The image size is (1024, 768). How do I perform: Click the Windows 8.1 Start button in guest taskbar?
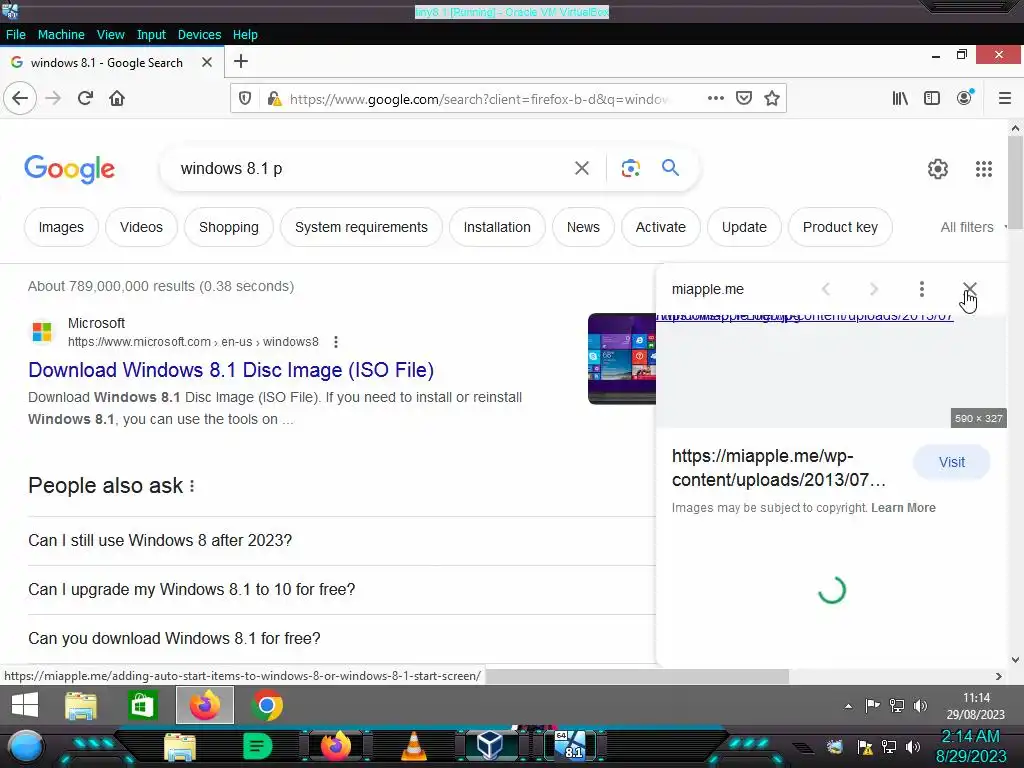pos(25,705)
